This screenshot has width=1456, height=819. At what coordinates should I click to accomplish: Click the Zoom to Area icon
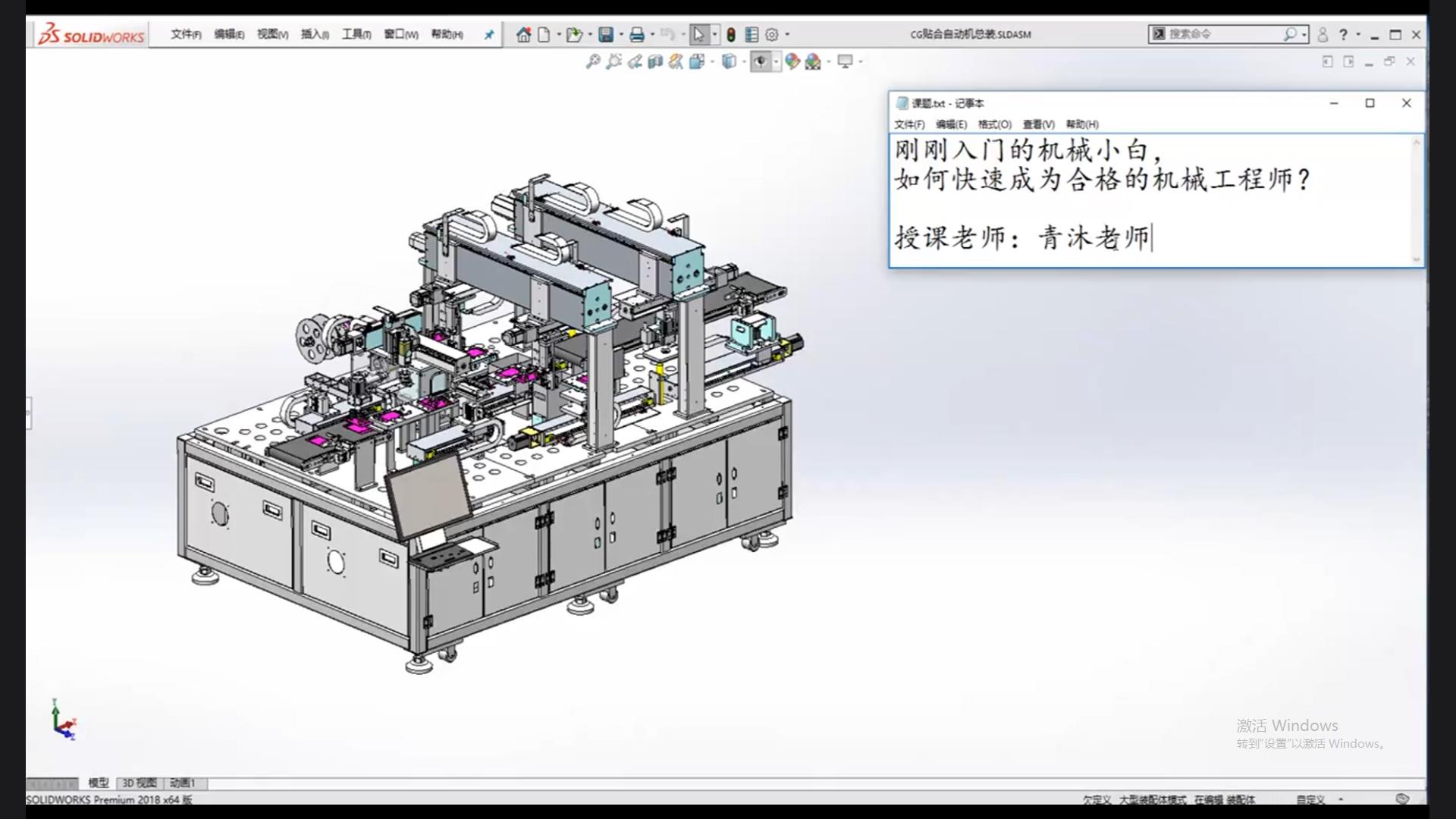click(614, 61)
